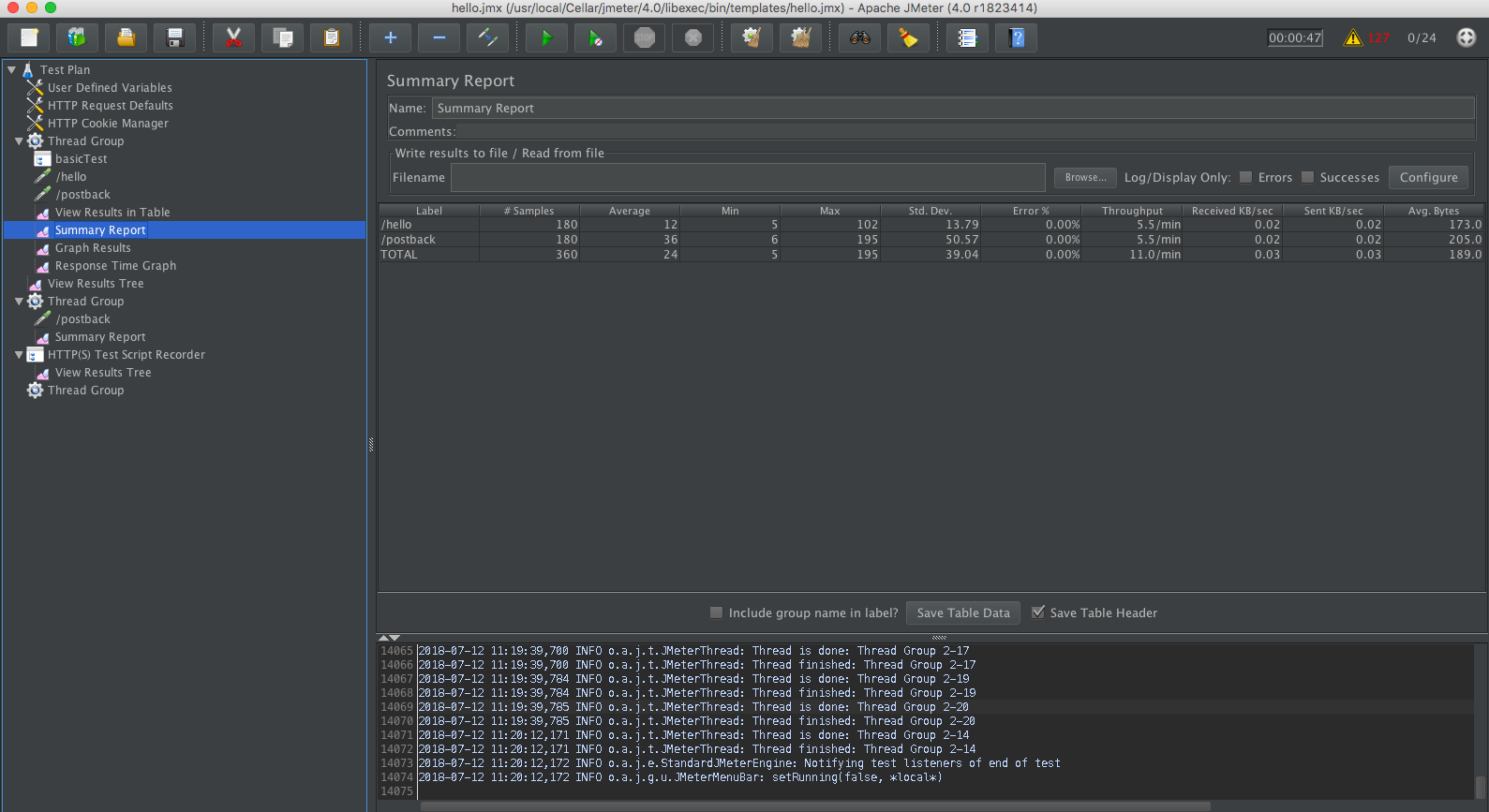Click the Configure button
This screenshot has height=812, width=1489.
1428,177
